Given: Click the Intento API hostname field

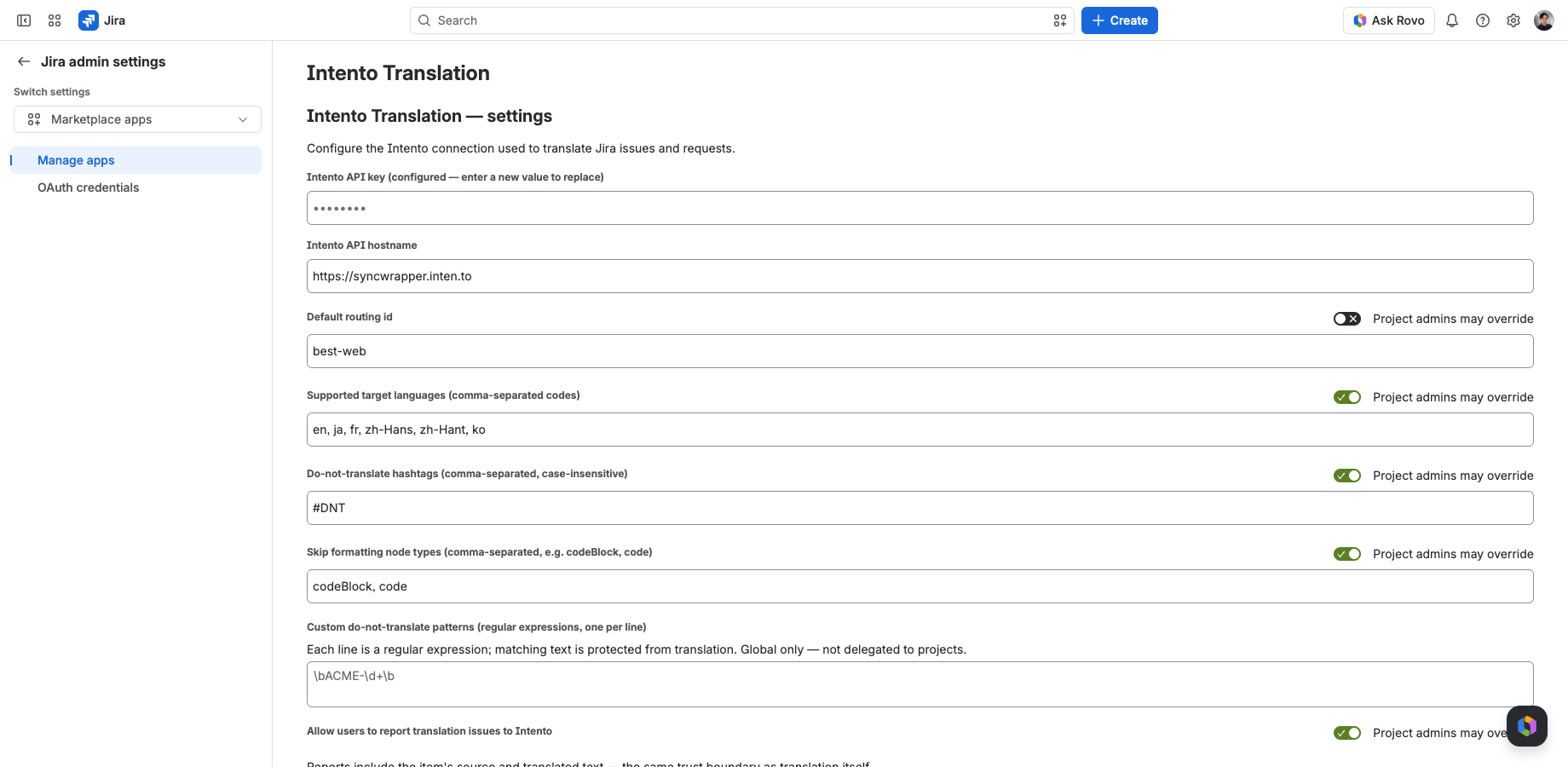Looking at the screenshot, I should coord(919,276).
